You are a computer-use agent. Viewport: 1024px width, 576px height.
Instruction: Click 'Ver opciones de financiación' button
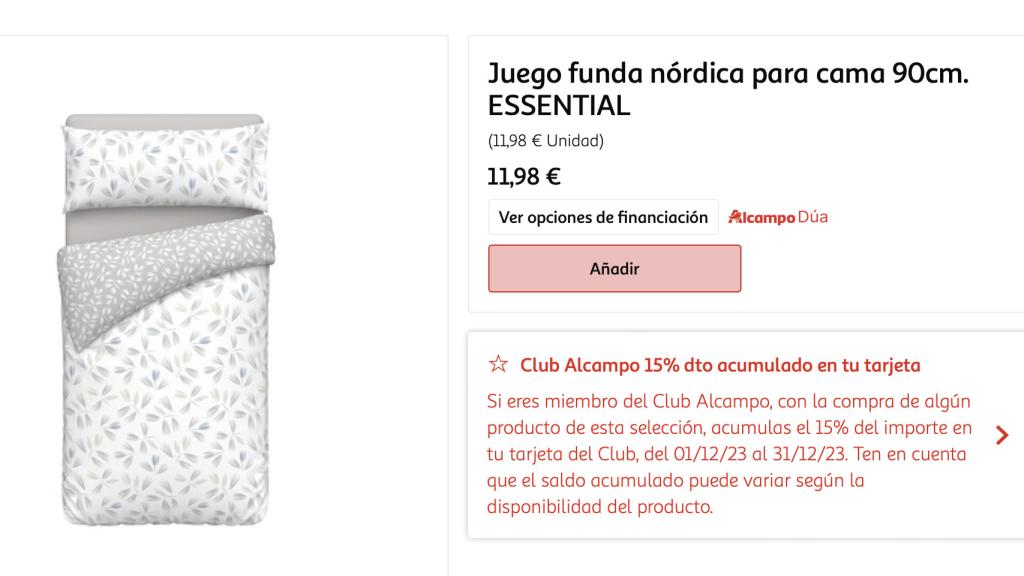click(602, 216)
